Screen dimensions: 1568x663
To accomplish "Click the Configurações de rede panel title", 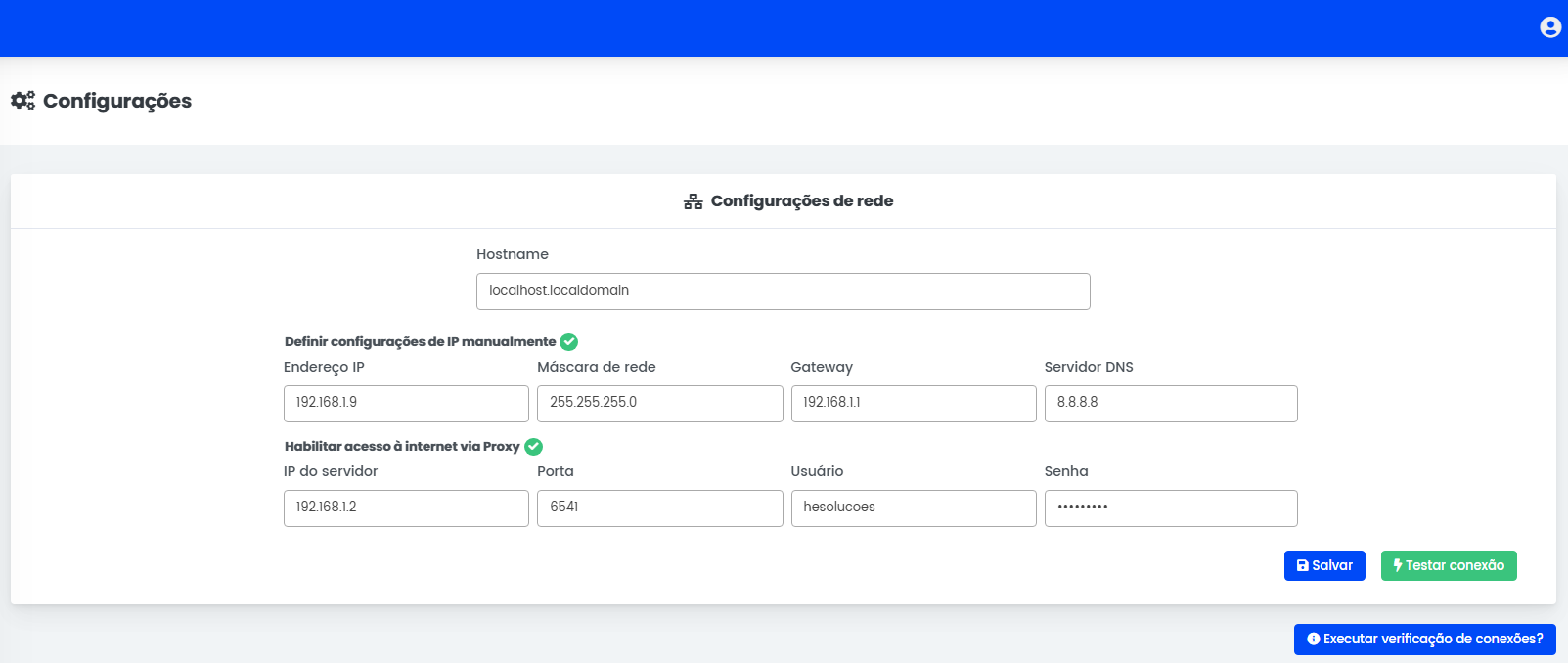I will point(801,201).
